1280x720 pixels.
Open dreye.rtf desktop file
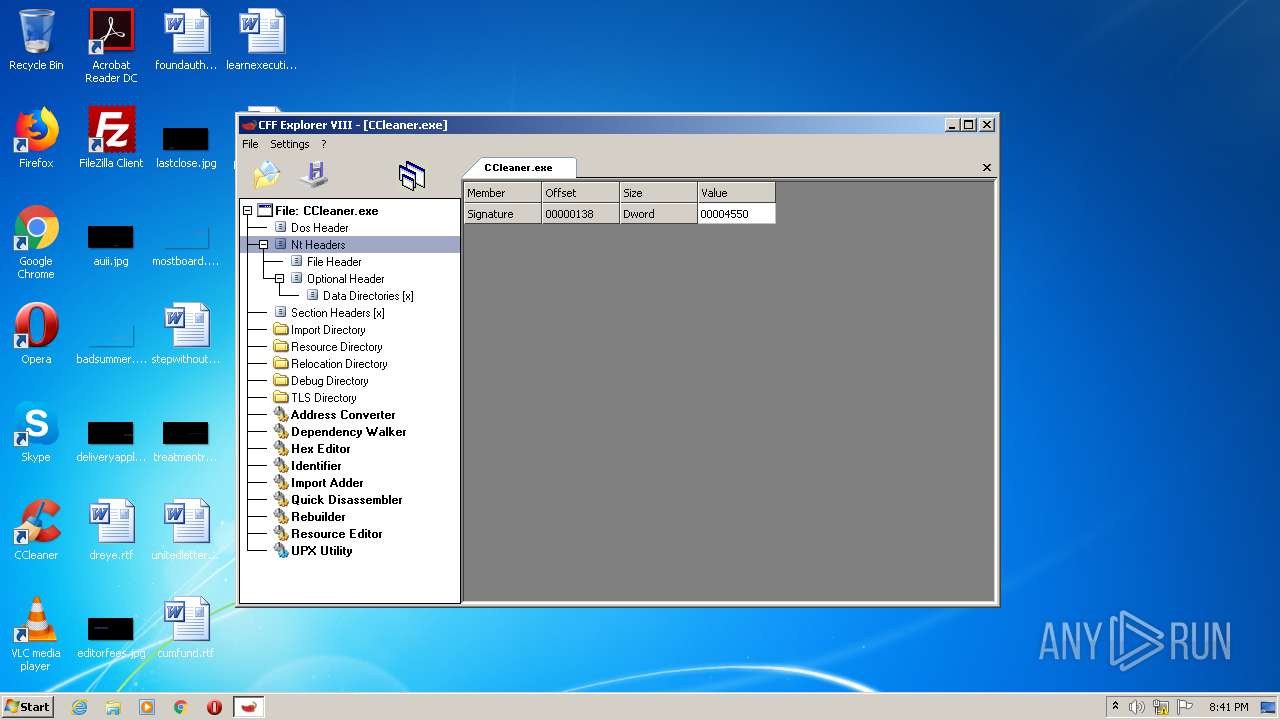(111, 530)
